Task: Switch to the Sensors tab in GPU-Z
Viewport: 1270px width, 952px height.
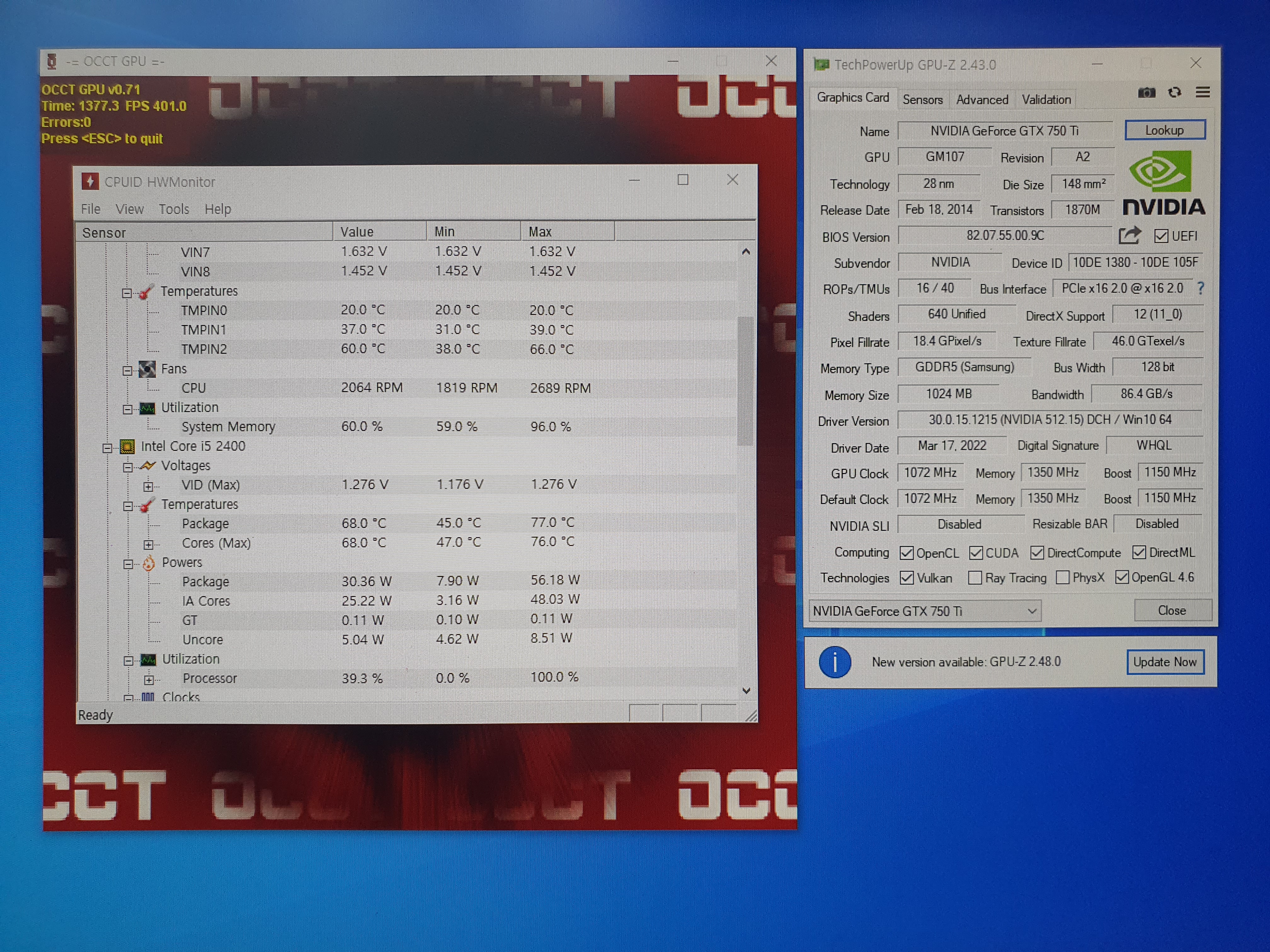Action: pyautogui.click(x=922, y=99)
